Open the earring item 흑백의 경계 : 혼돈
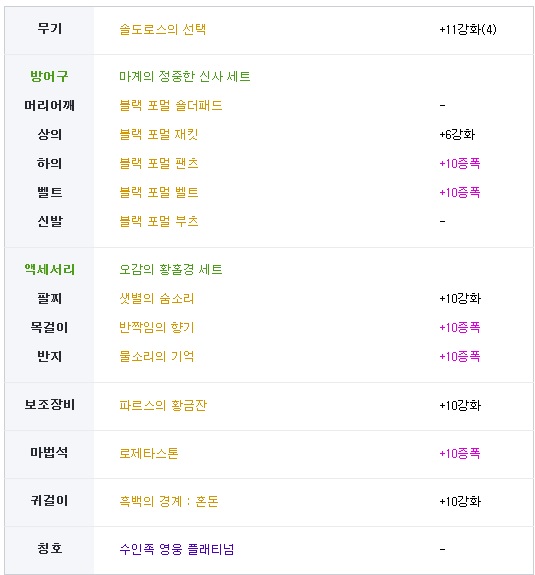The width and height of the screenshot is (535, 575). (x=169, y=502)
